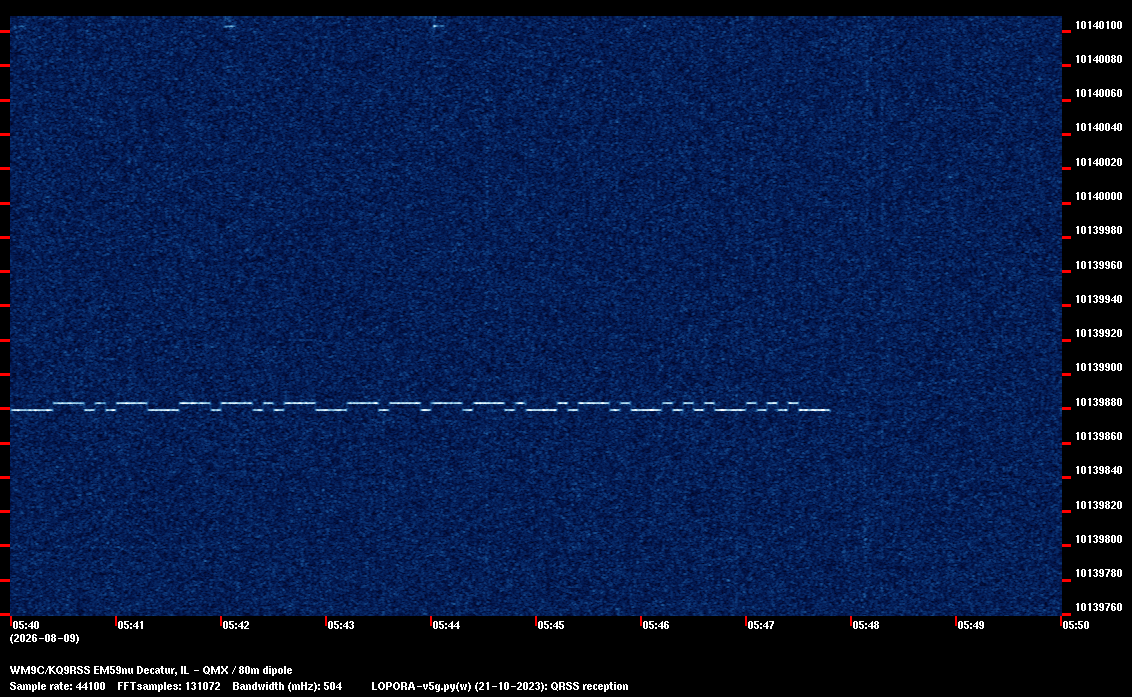Viewport: 1132px width, 697px height.
Task: Click the 10140100 frequency label
Action: (x=1098, y=25)
